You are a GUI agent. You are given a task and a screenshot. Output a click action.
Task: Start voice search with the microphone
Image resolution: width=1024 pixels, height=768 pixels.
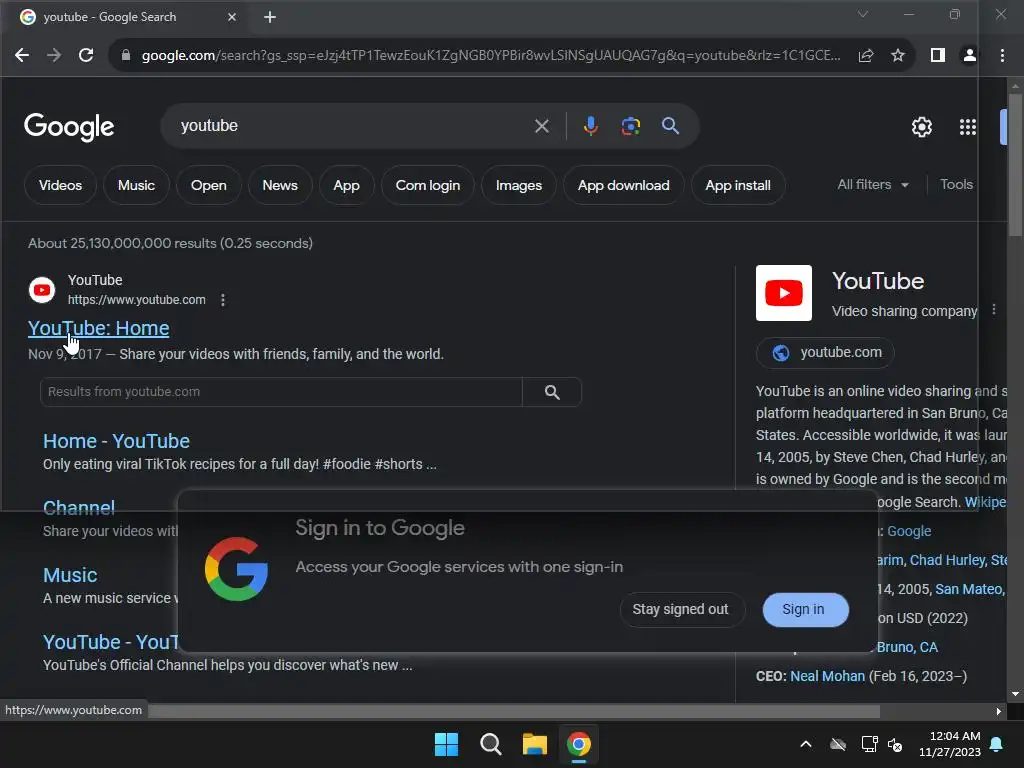click(590, 125)
